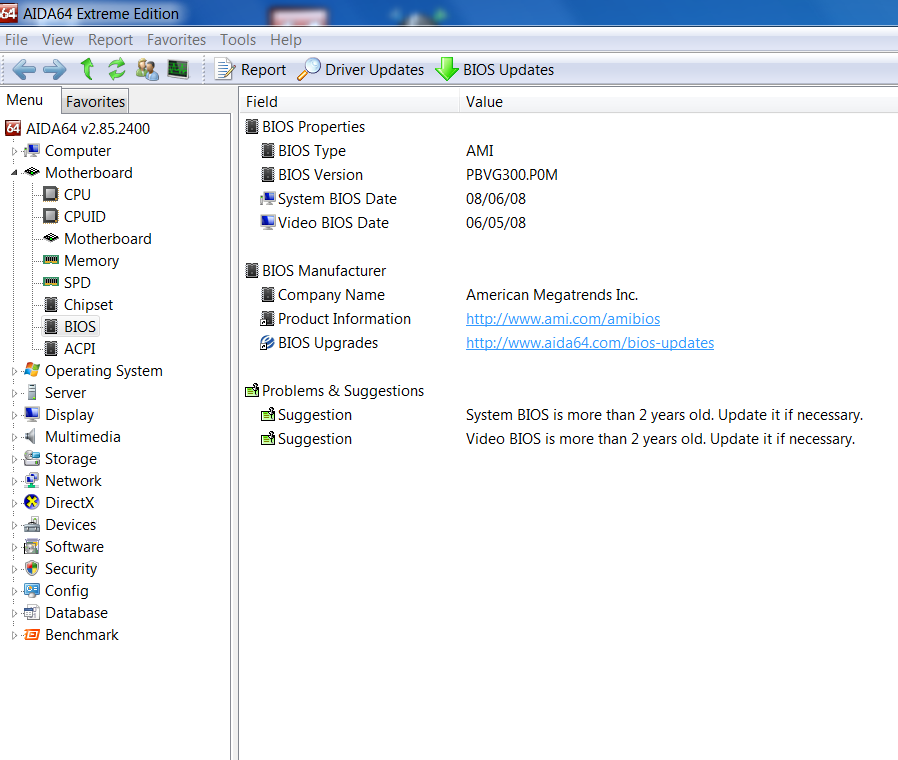Expand the Software tree node
Image resolution: width=898 pixels, height=760 pixels.
click(x=14, y=547)
